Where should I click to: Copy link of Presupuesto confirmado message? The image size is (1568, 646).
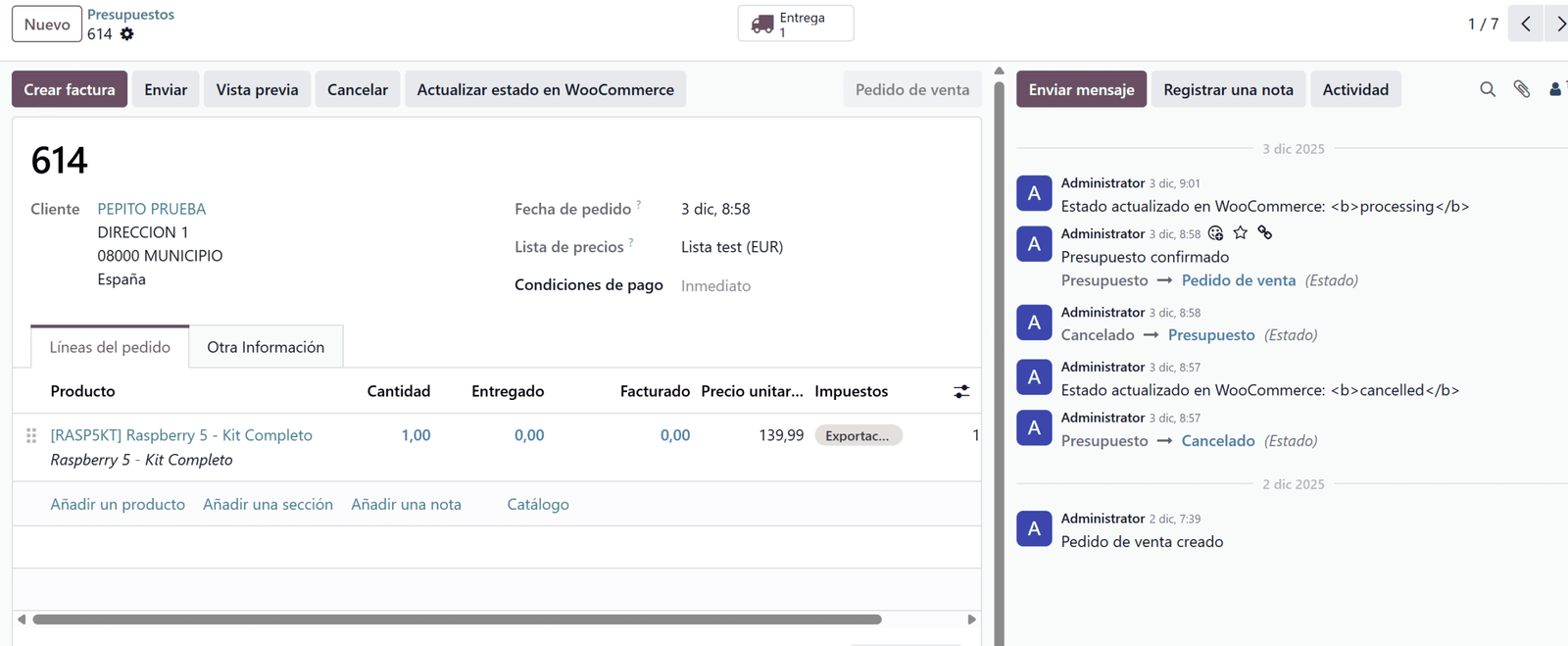tap(1265, 233)
